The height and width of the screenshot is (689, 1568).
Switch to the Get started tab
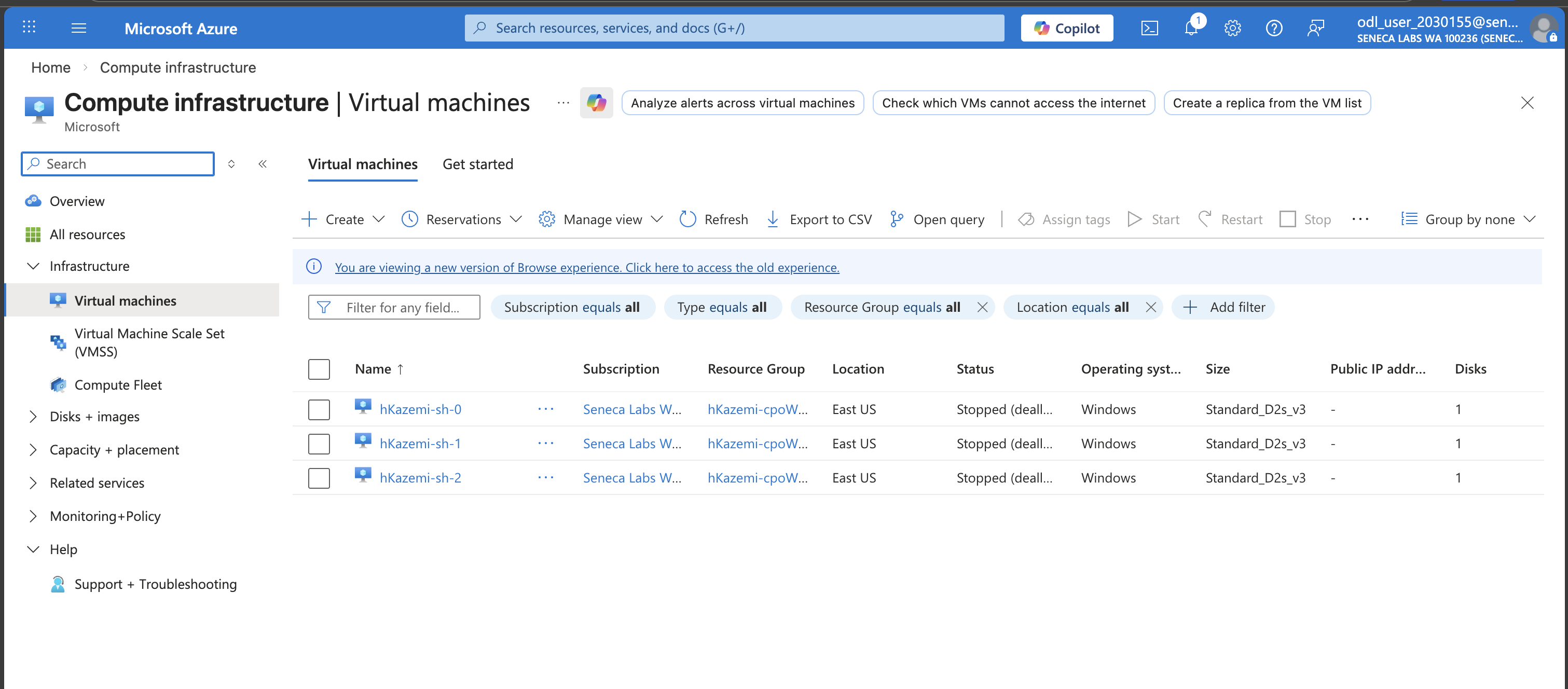coord(478,164)
